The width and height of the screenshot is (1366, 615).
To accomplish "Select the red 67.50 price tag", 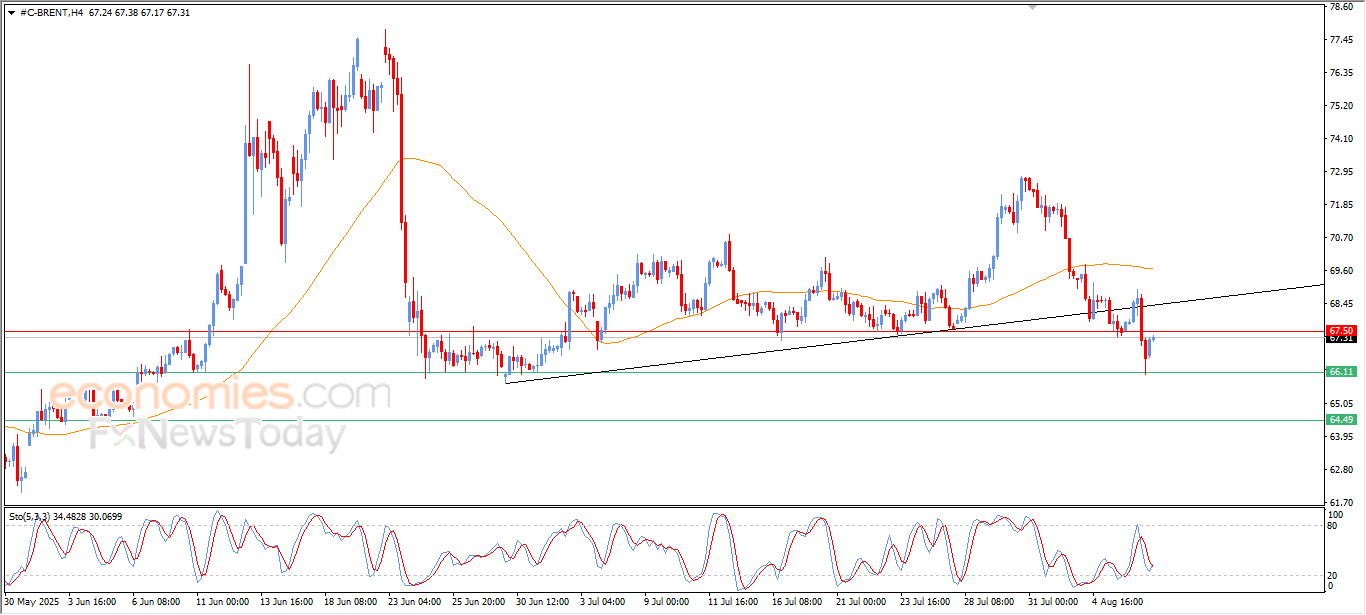I will coord(1341,330).
